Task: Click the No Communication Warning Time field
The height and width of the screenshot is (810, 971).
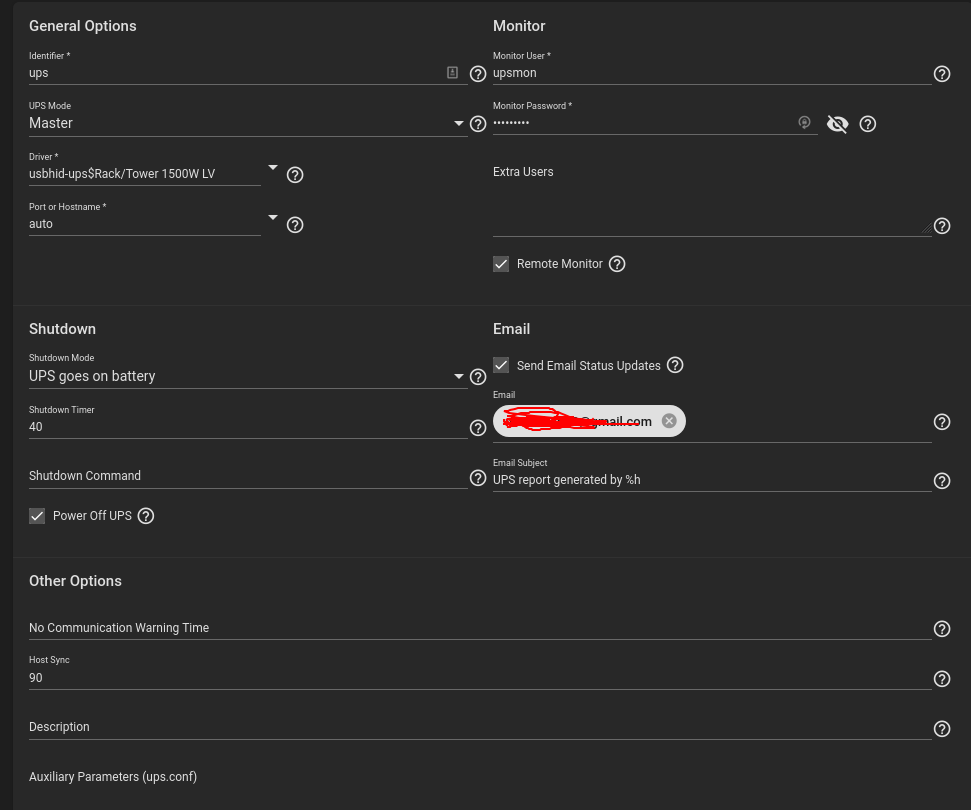Action: click(x=480, y=628)
